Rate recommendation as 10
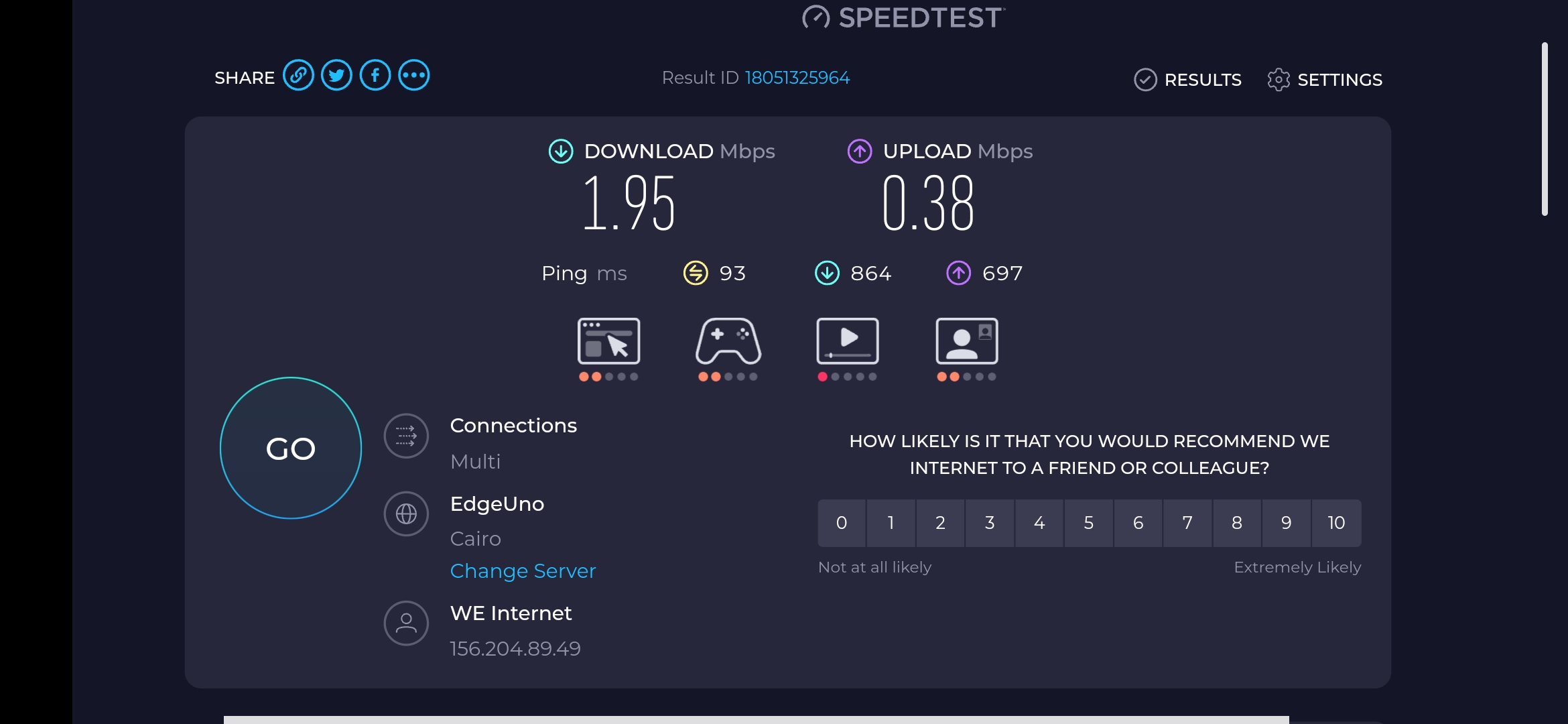Screen dimensions: 1568x724 1337,523
